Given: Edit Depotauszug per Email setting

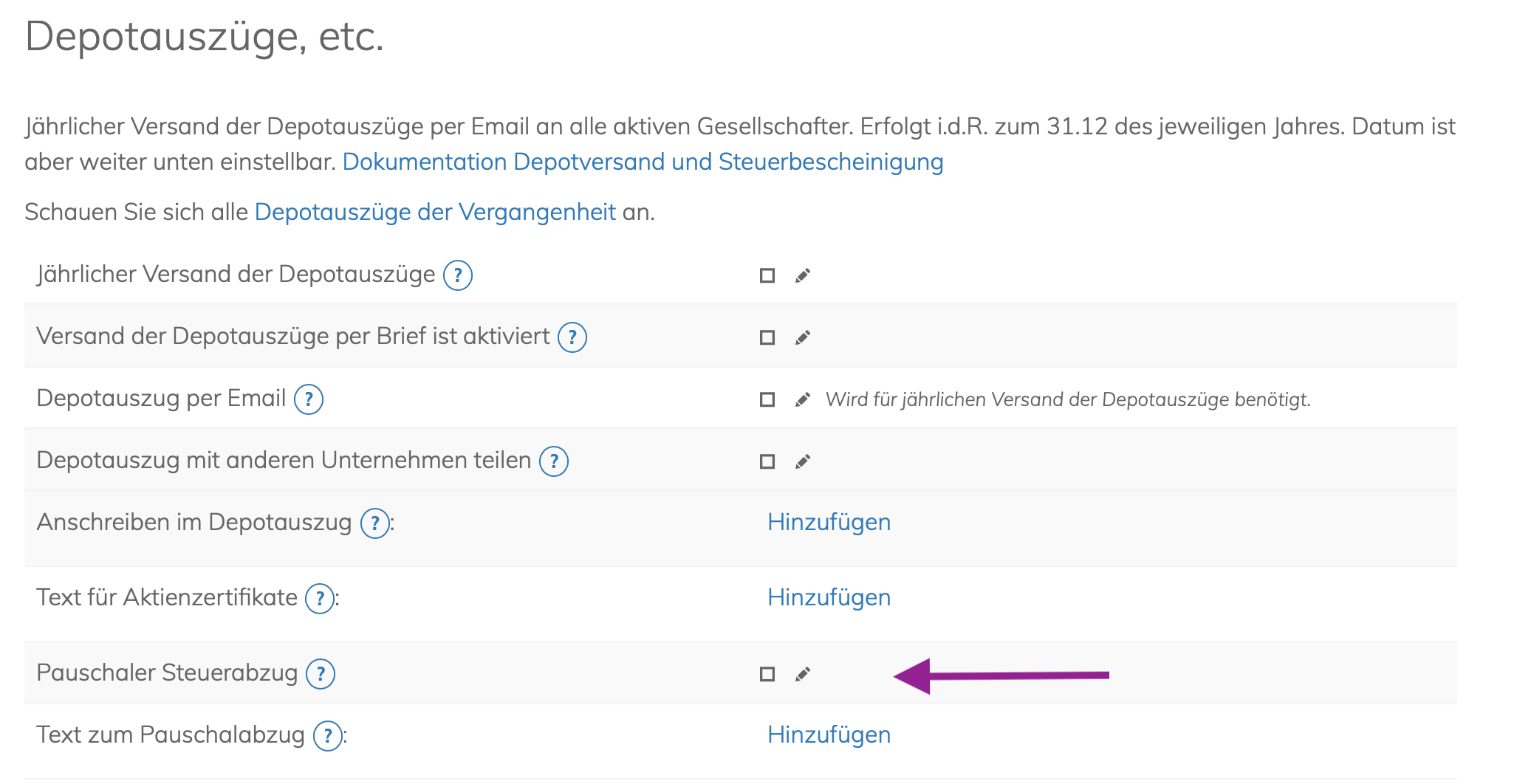Looking at the screenshot, I should [803, 399].
